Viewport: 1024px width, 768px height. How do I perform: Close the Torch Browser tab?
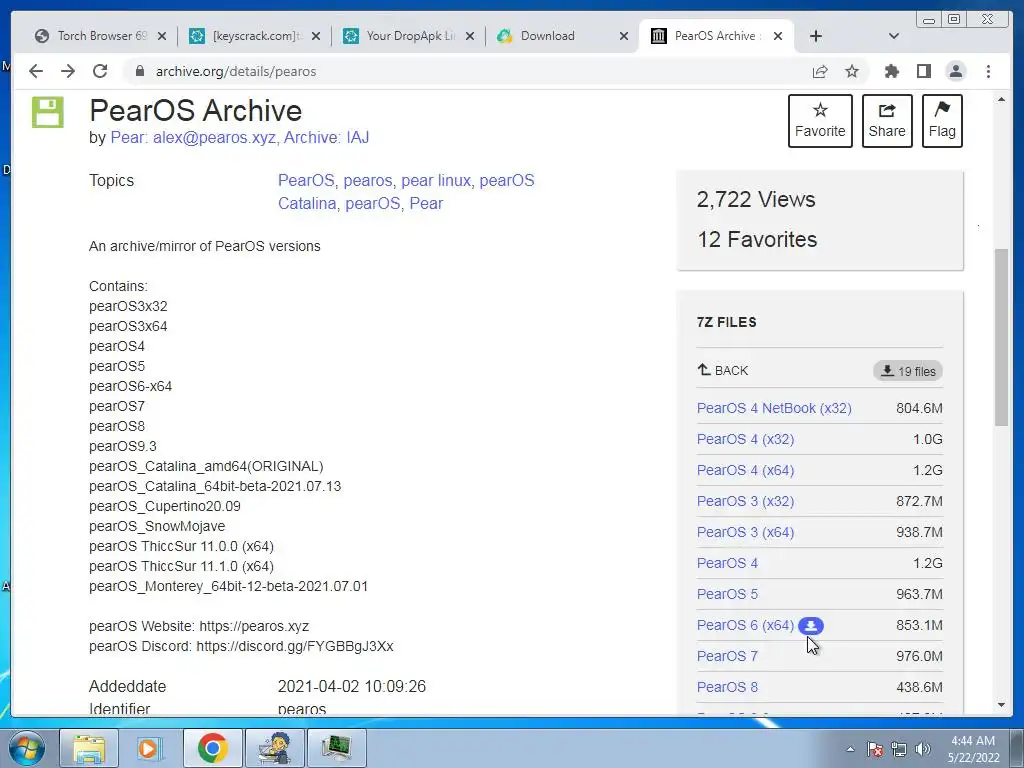(x=162, y=36)
